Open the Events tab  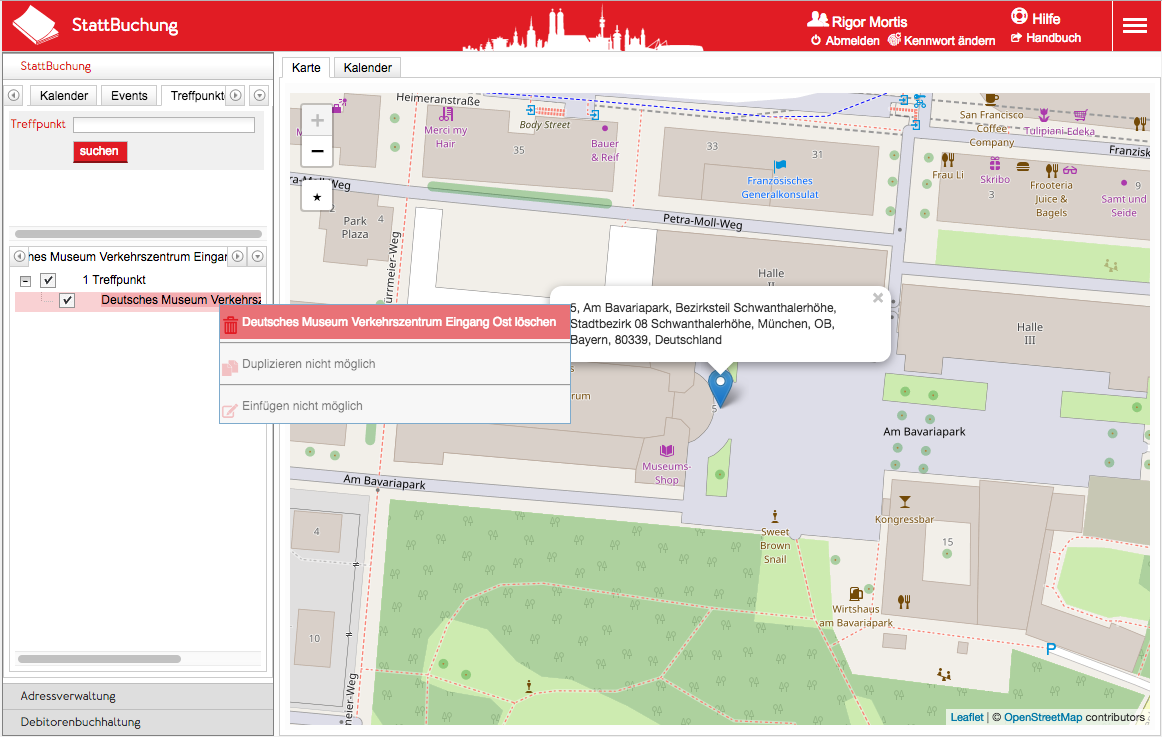coord(129,96)
